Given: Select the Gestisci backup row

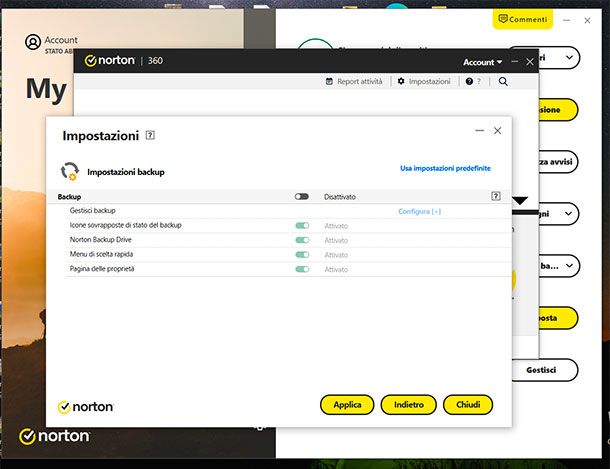Looking at the screenshot, I should click(x=289, y=211).
